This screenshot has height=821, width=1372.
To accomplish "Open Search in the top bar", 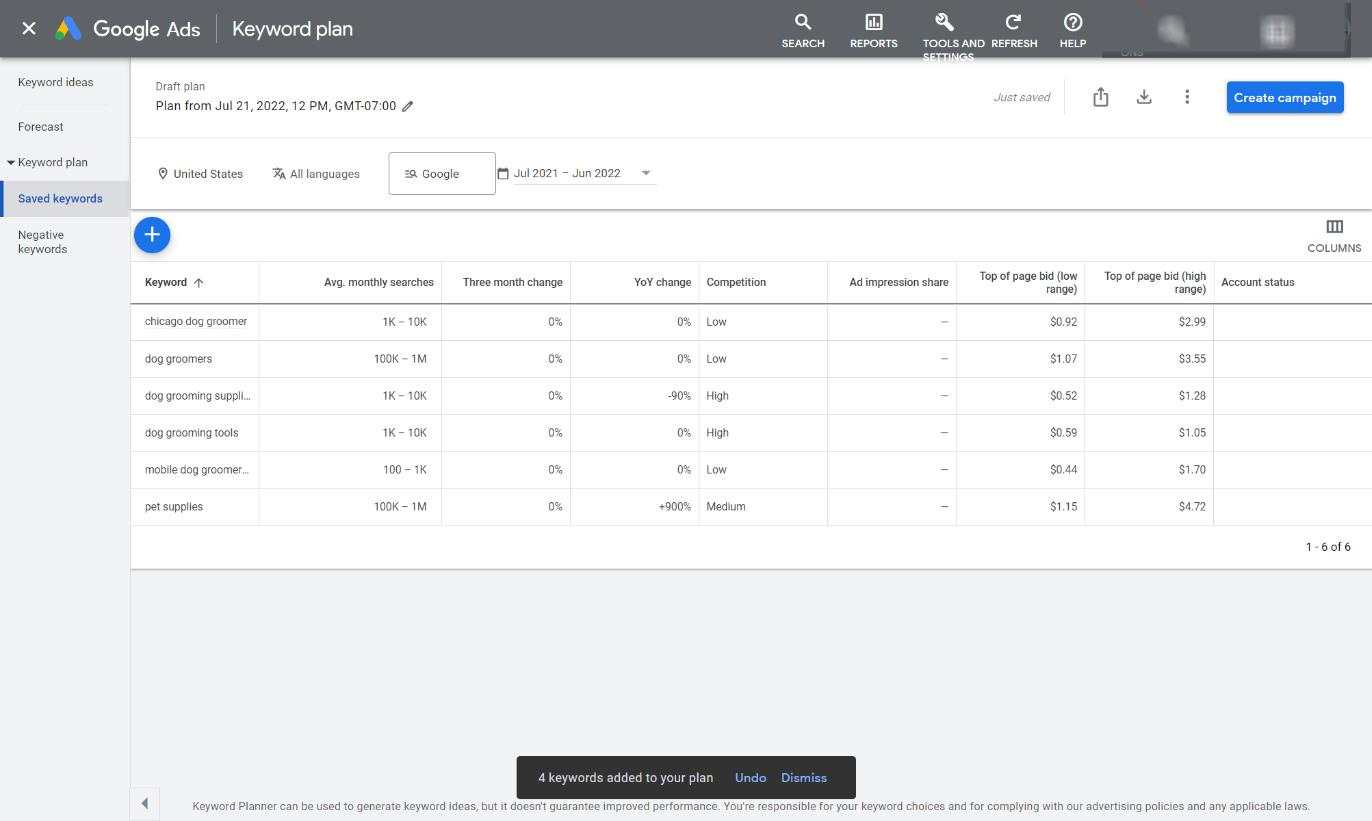I will coord(802,30).
